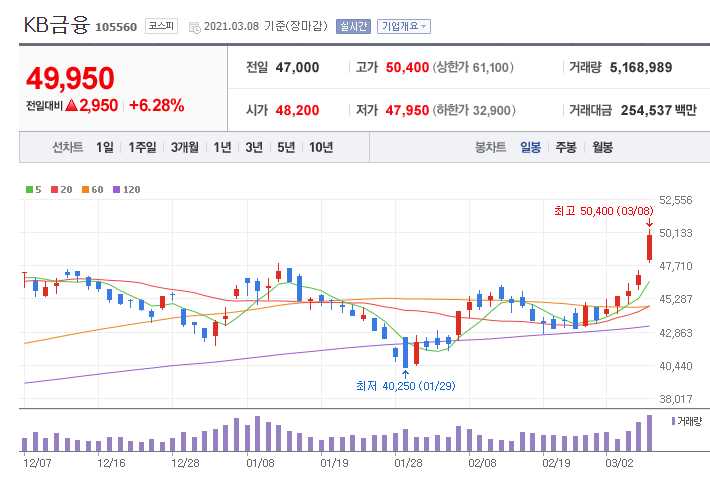The height and width of the screenshot is (481, 710).
Task: Select the 5년 line chart tab
Action: [x=286, y=147]
